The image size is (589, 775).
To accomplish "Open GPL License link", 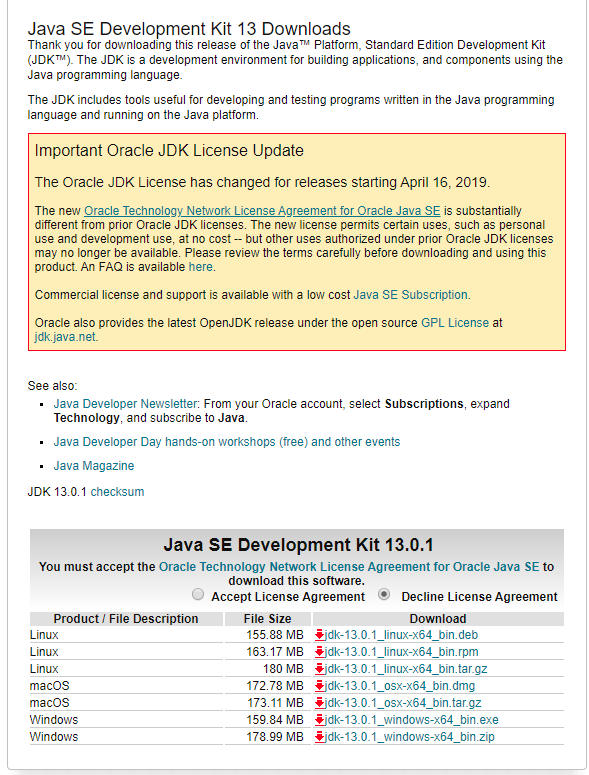I will 455,323.
